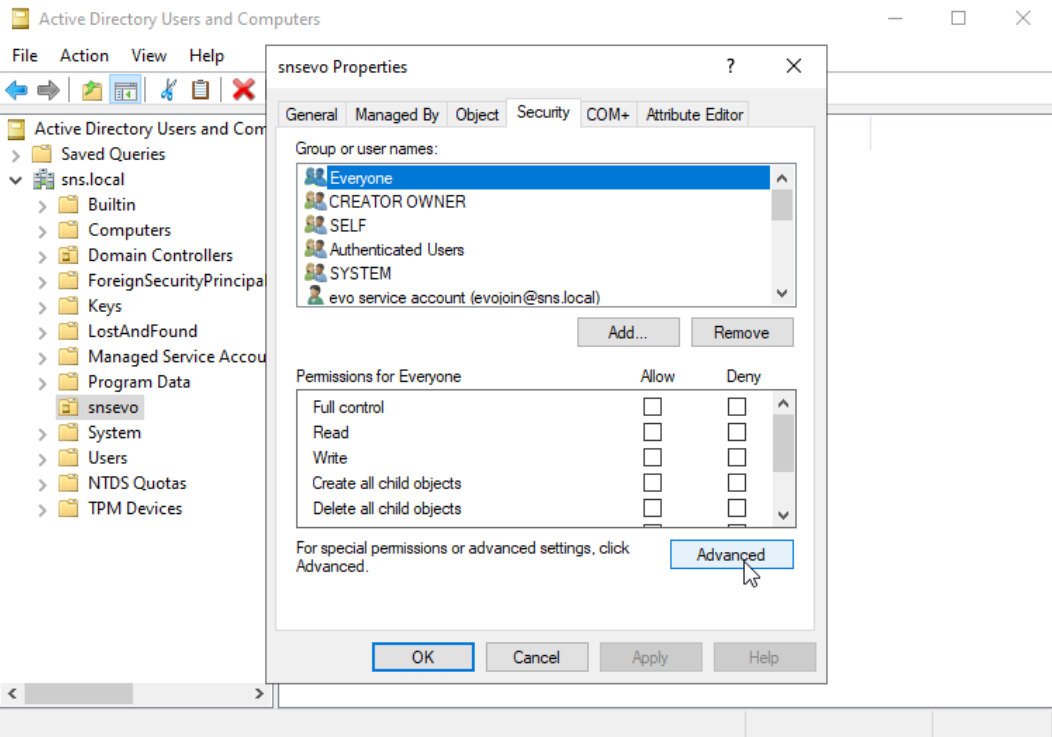This screenshot has width=1052, height=737.
Task: Collapse the sns.local domain node
Action: pyautogui.click(x=16, y=180)
